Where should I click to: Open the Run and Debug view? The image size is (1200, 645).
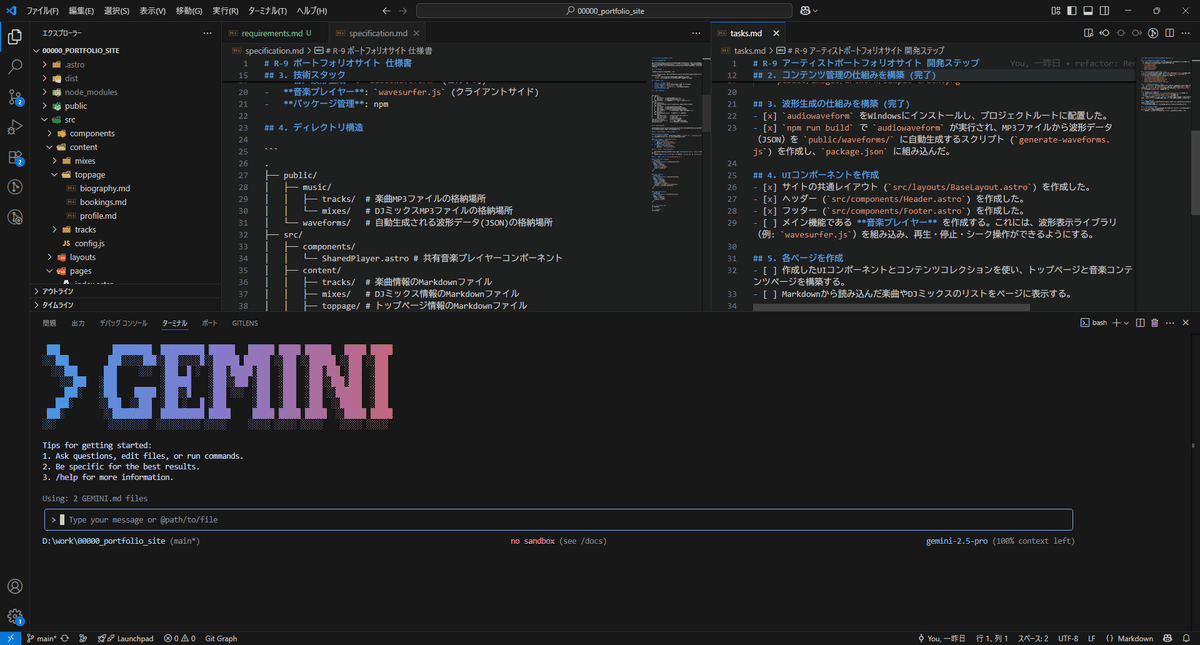[x=13, y=126]
